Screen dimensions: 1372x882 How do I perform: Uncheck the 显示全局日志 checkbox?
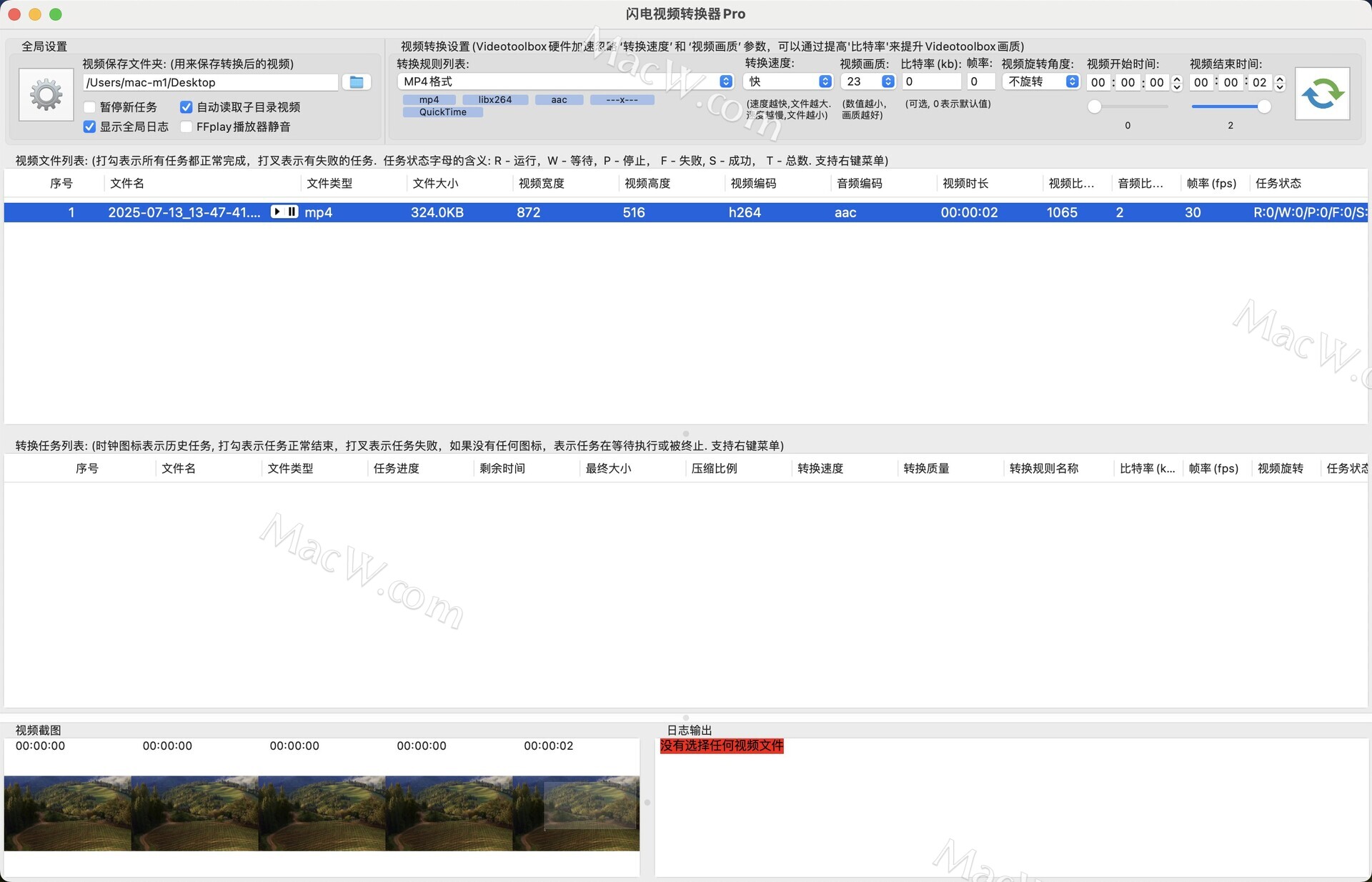pyautogui.click(x=90, y=127)
